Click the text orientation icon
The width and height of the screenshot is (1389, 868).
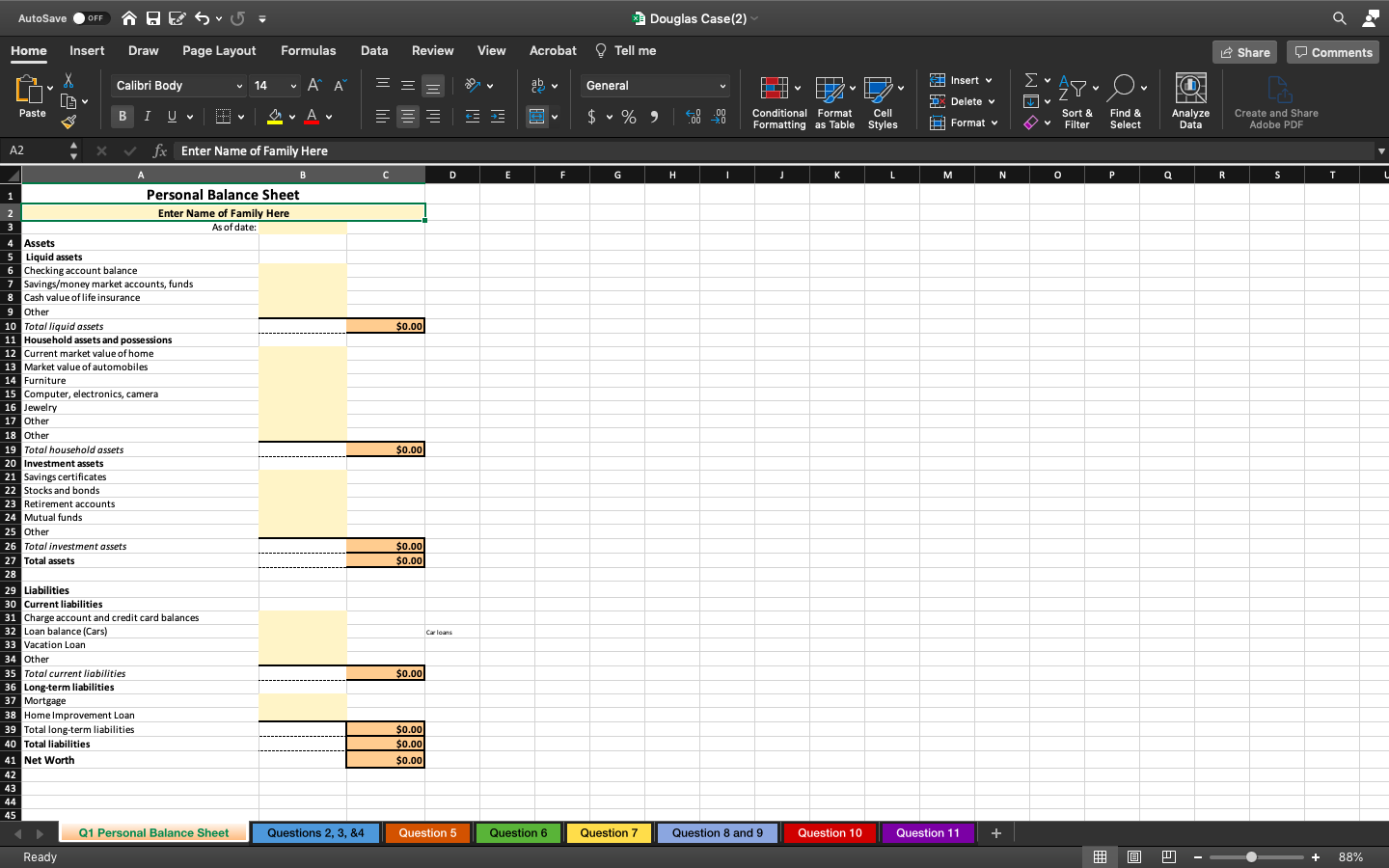coord(473,86)
